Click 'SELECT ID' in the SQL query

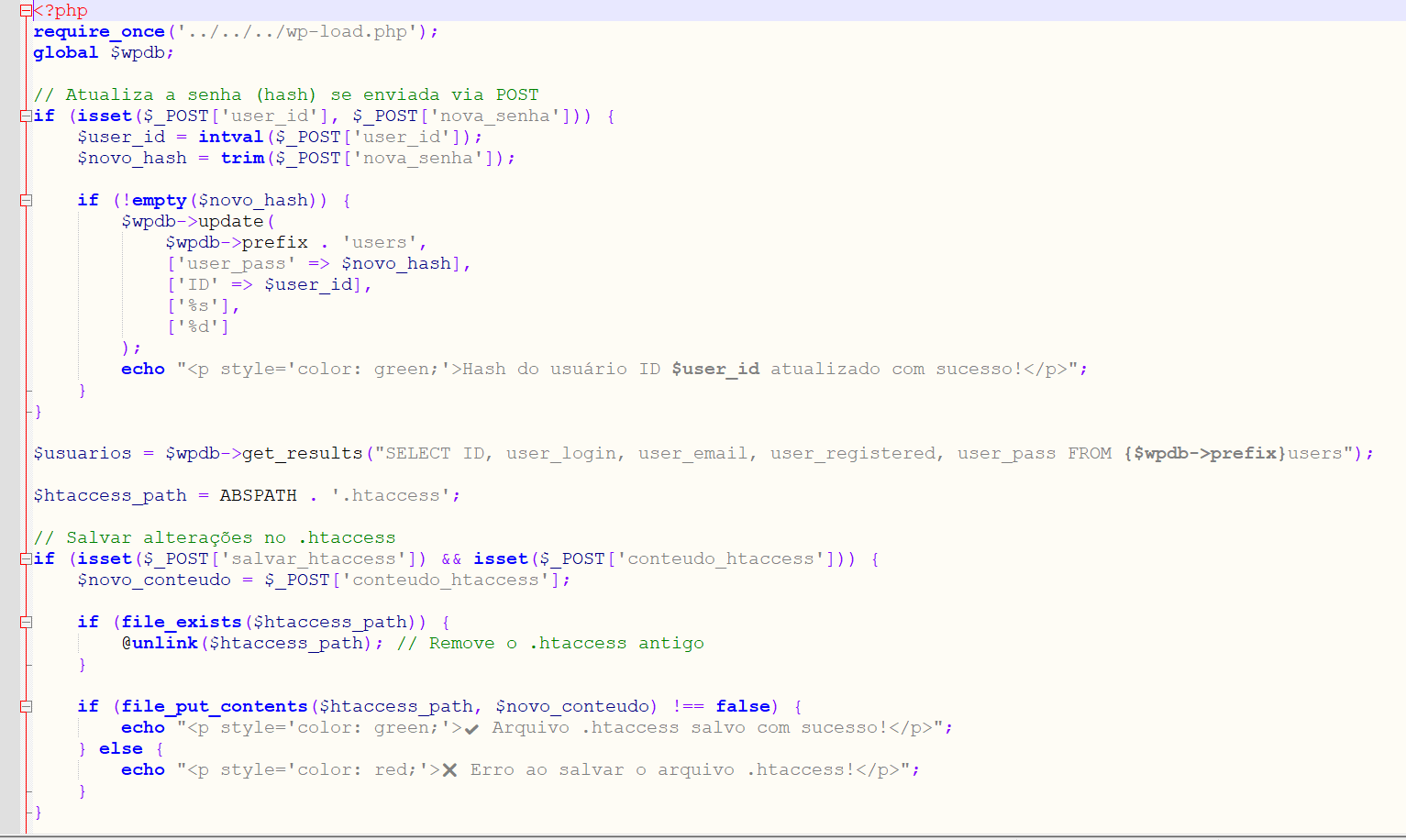[x=435, y=454]
